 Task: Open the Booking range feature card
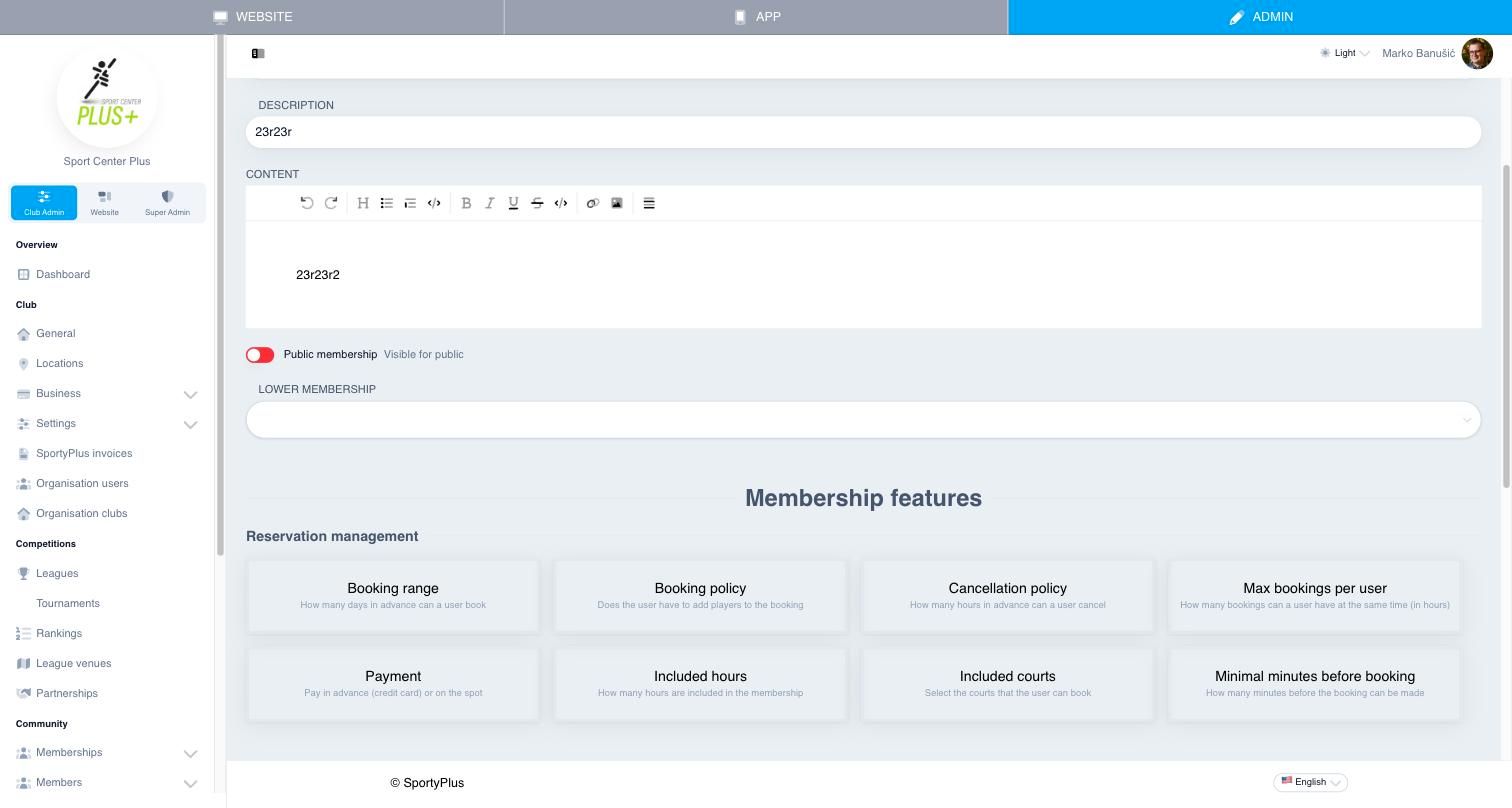click(393, 596)
